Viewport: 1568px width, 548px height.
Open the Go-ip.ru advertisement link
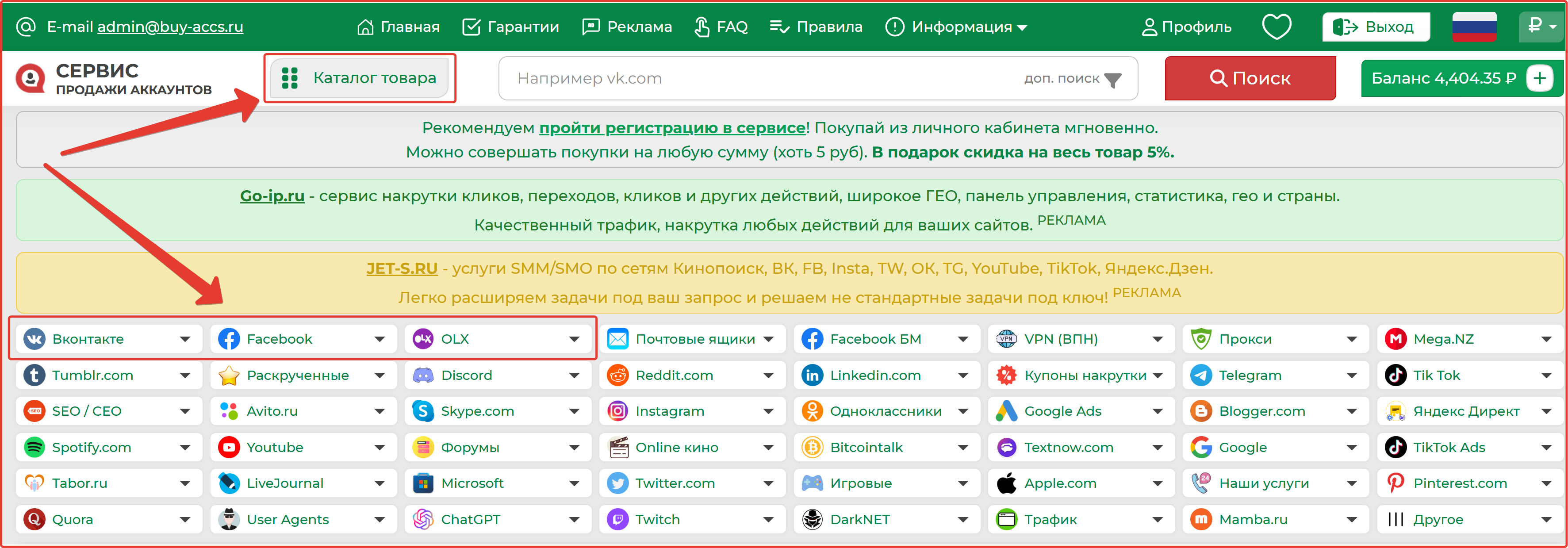[272, 196]
